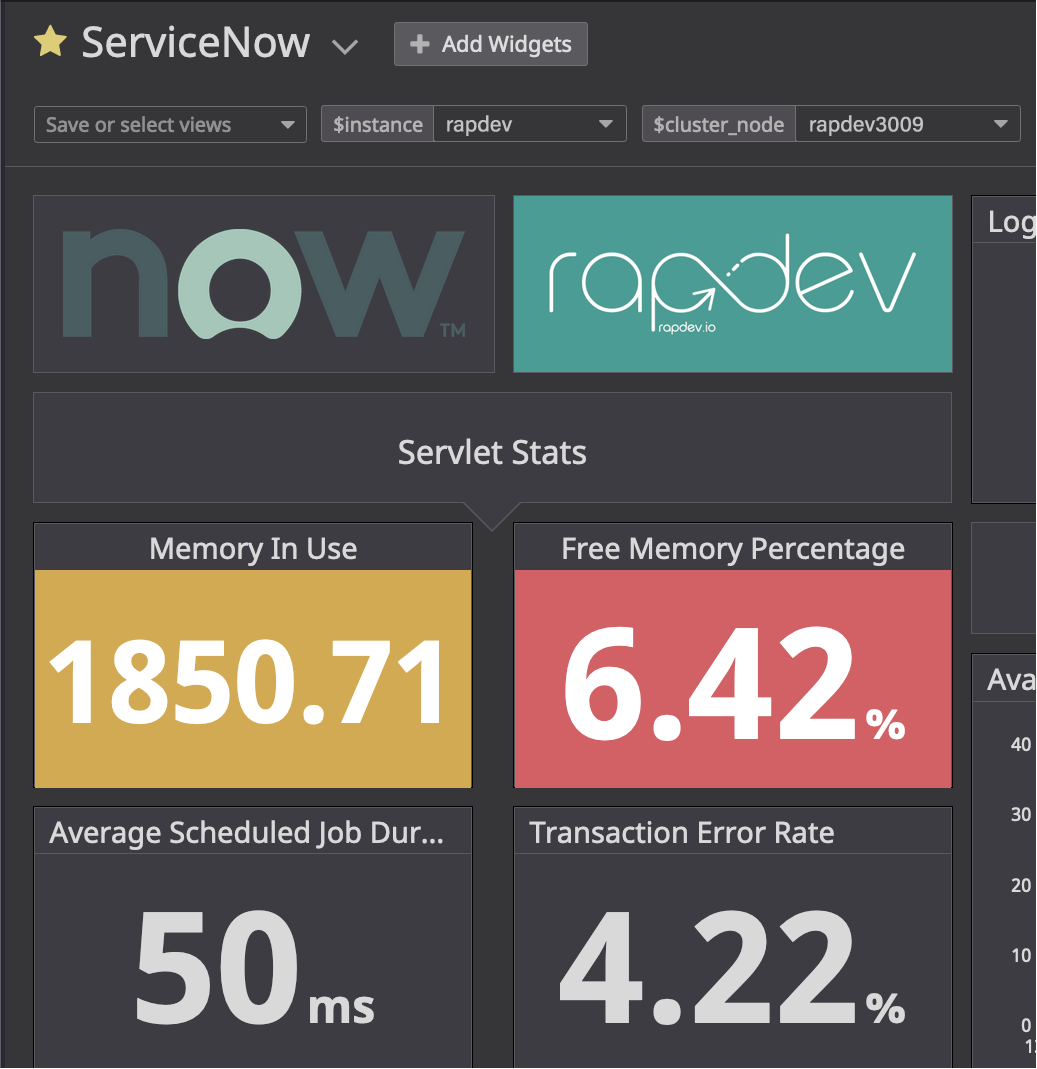Click the 6.42% free memory value
This screenshot has width=1037, height=1069.
[x=734, y=682]
